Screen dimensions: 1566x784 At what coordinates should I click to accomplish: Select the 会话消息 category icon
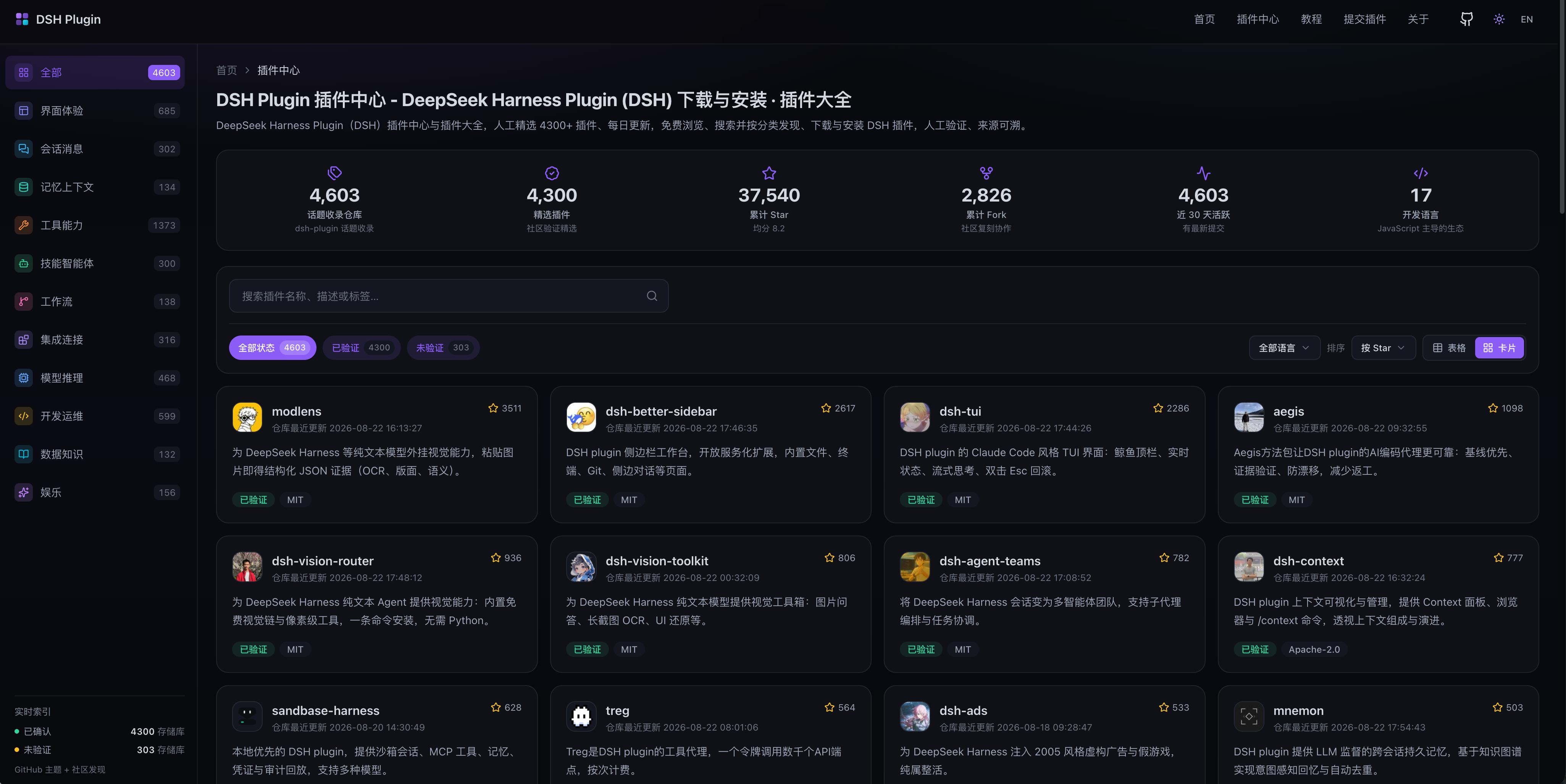24,149
